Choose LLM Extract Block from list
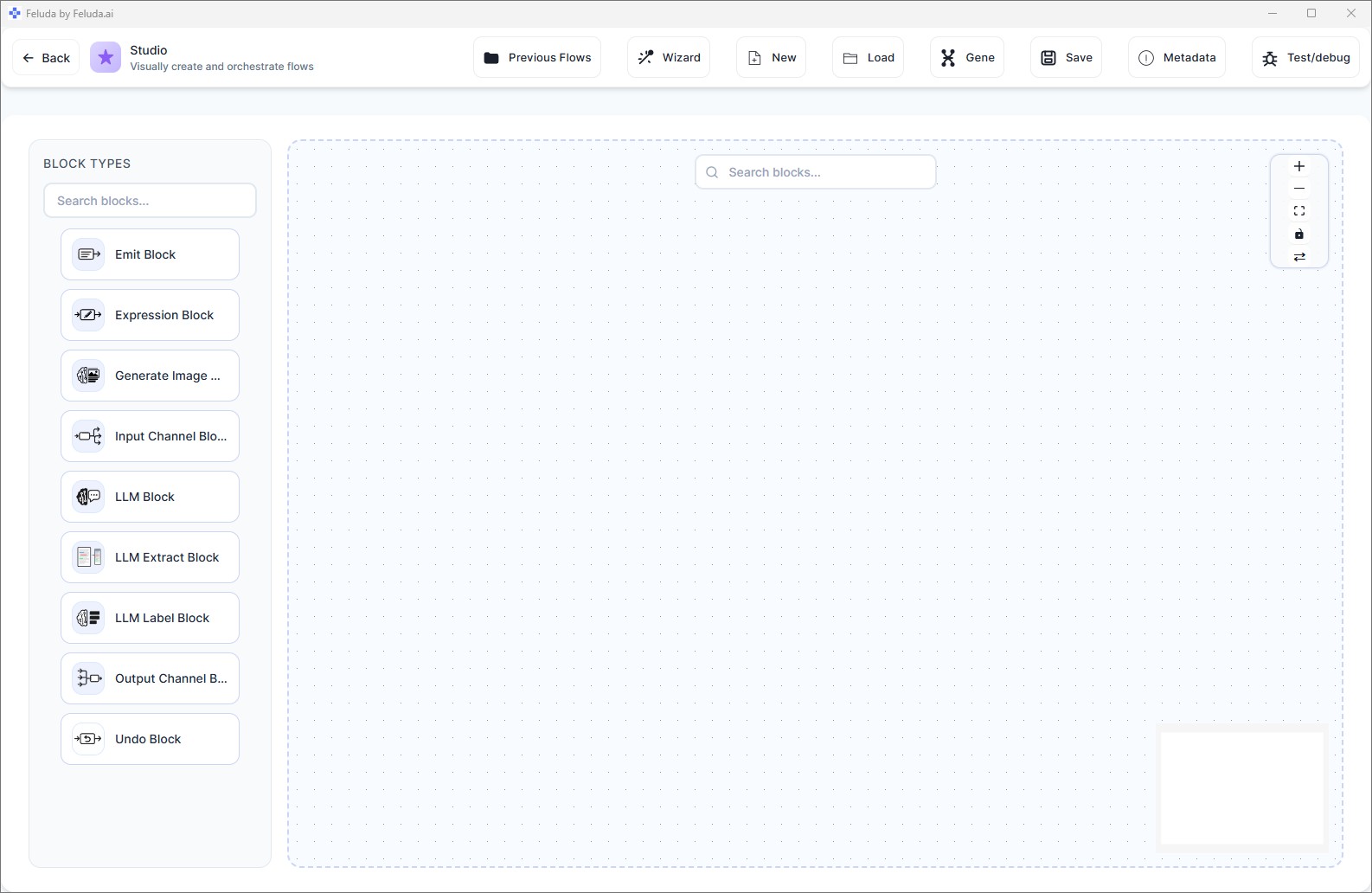Image resolution: width=1372 pixels, height=893 pixels. point(150,557)
